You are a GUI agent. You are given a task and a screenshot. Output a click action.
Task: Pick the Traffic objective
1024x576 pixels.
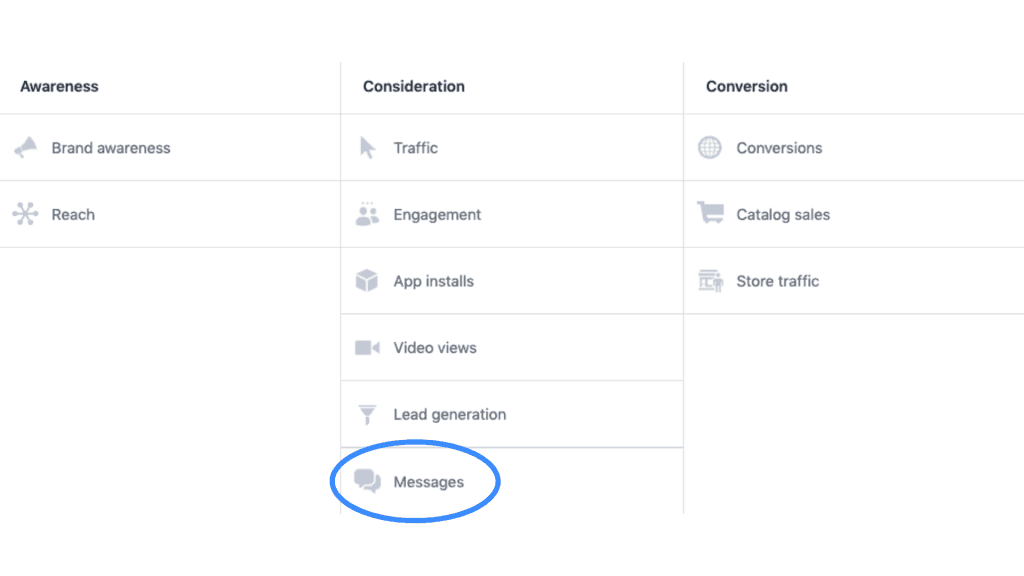[512, 148]
